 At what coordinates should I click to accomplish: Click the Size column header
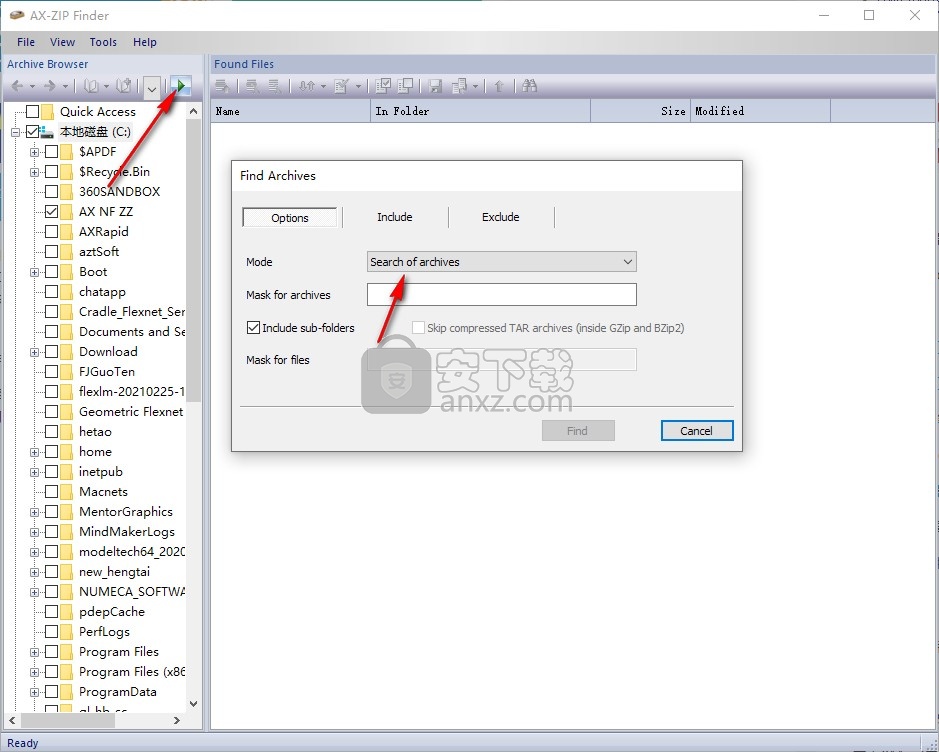tap(640, 111)
